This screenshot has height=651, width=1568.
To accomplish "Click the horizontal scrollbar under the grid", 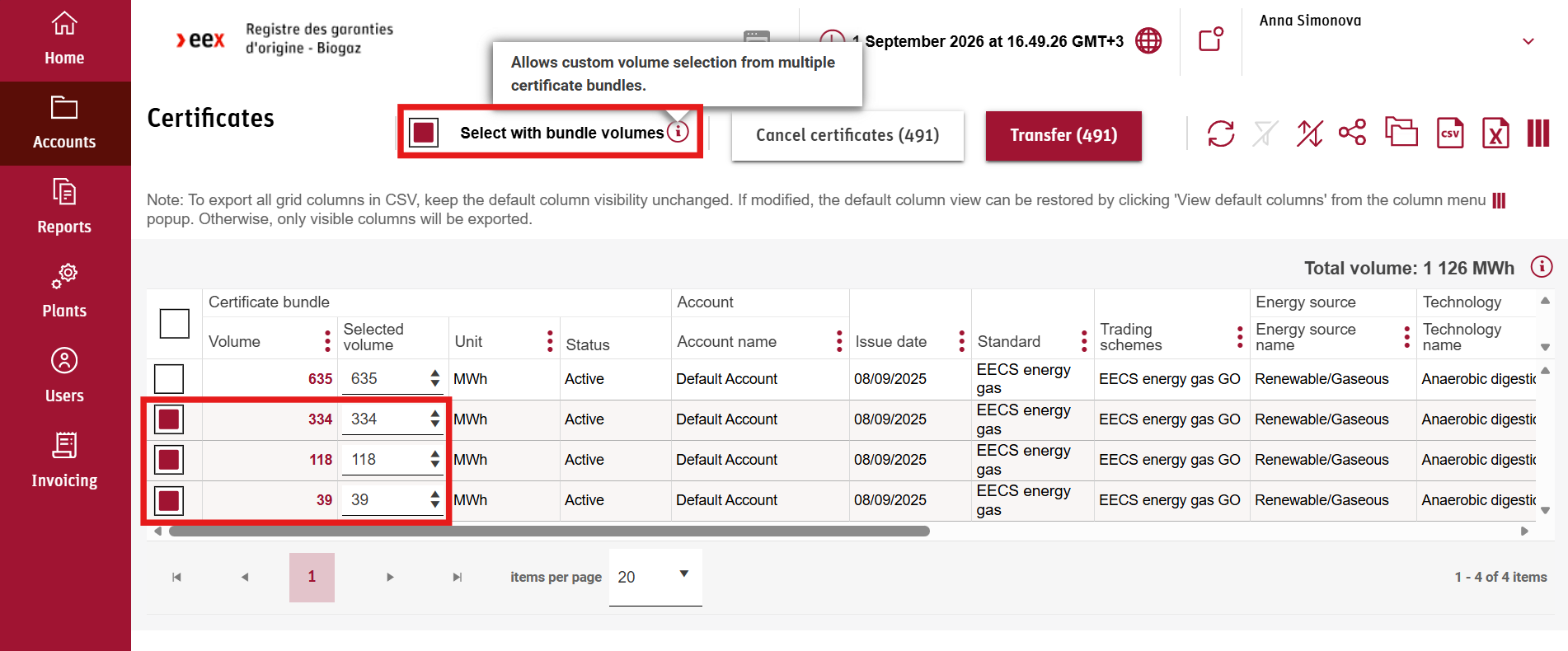I will point(549,532).
